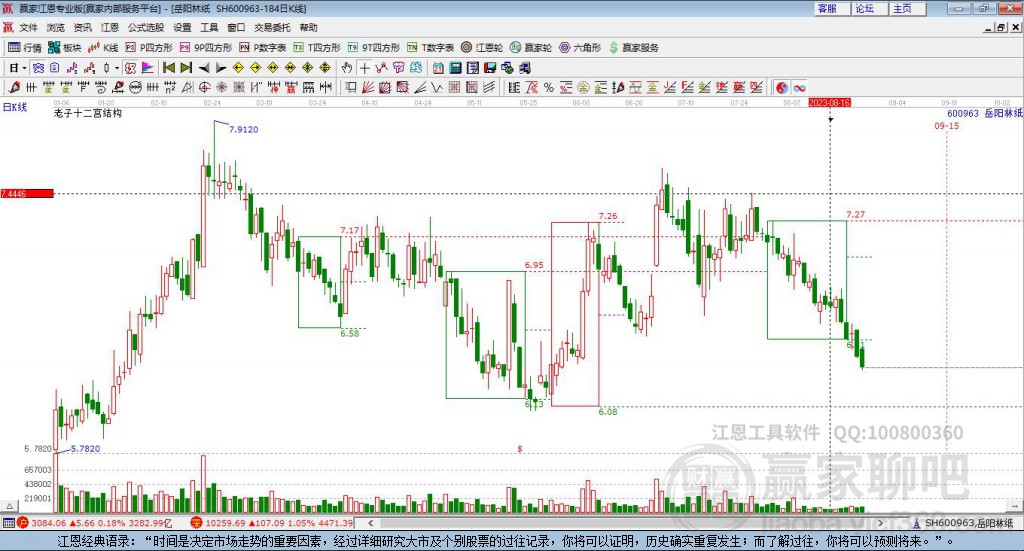Open the 9P四方形 tool

[x=206, y=48]
